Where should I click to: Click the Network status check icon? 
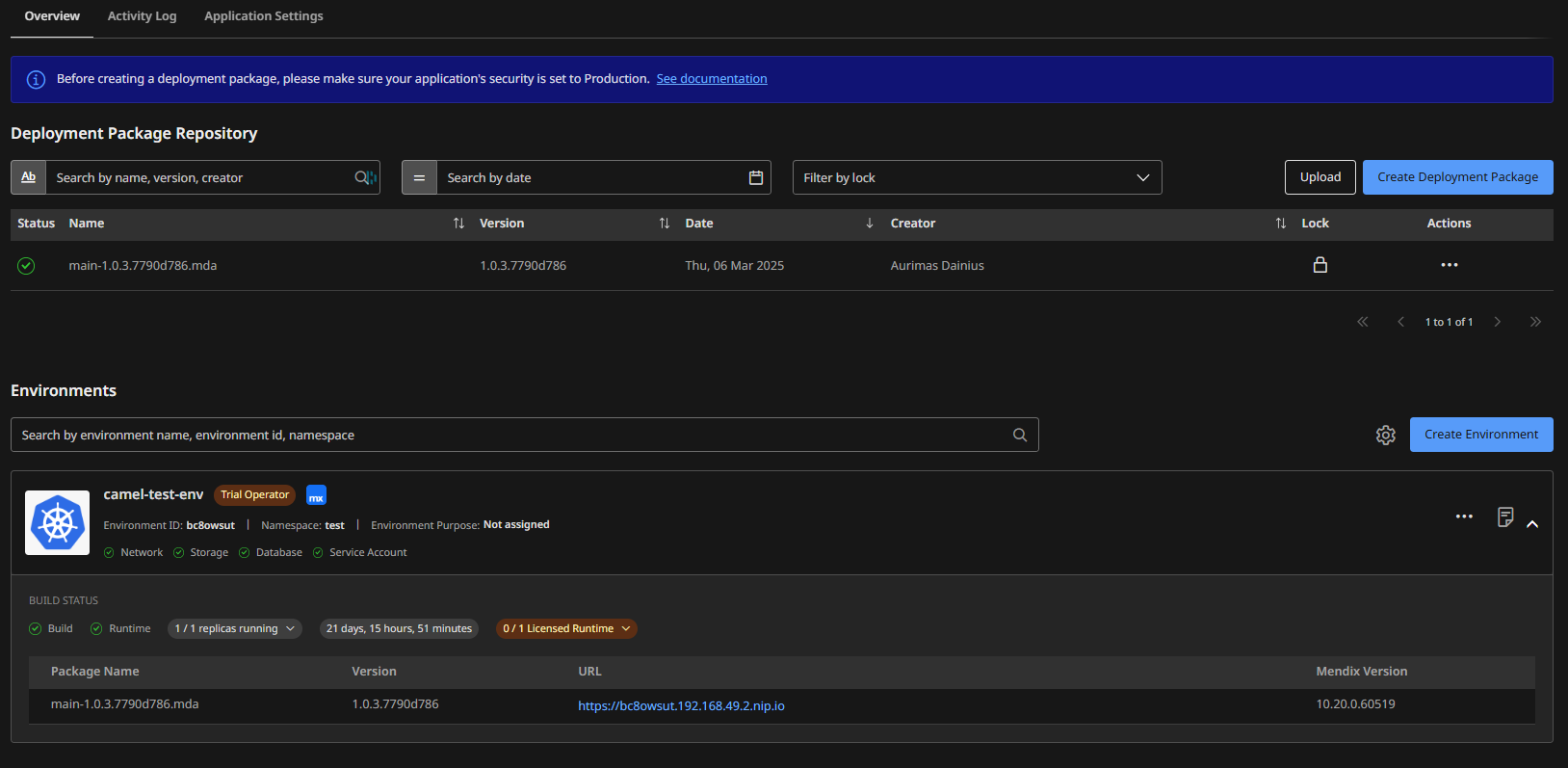click(109, 553)
